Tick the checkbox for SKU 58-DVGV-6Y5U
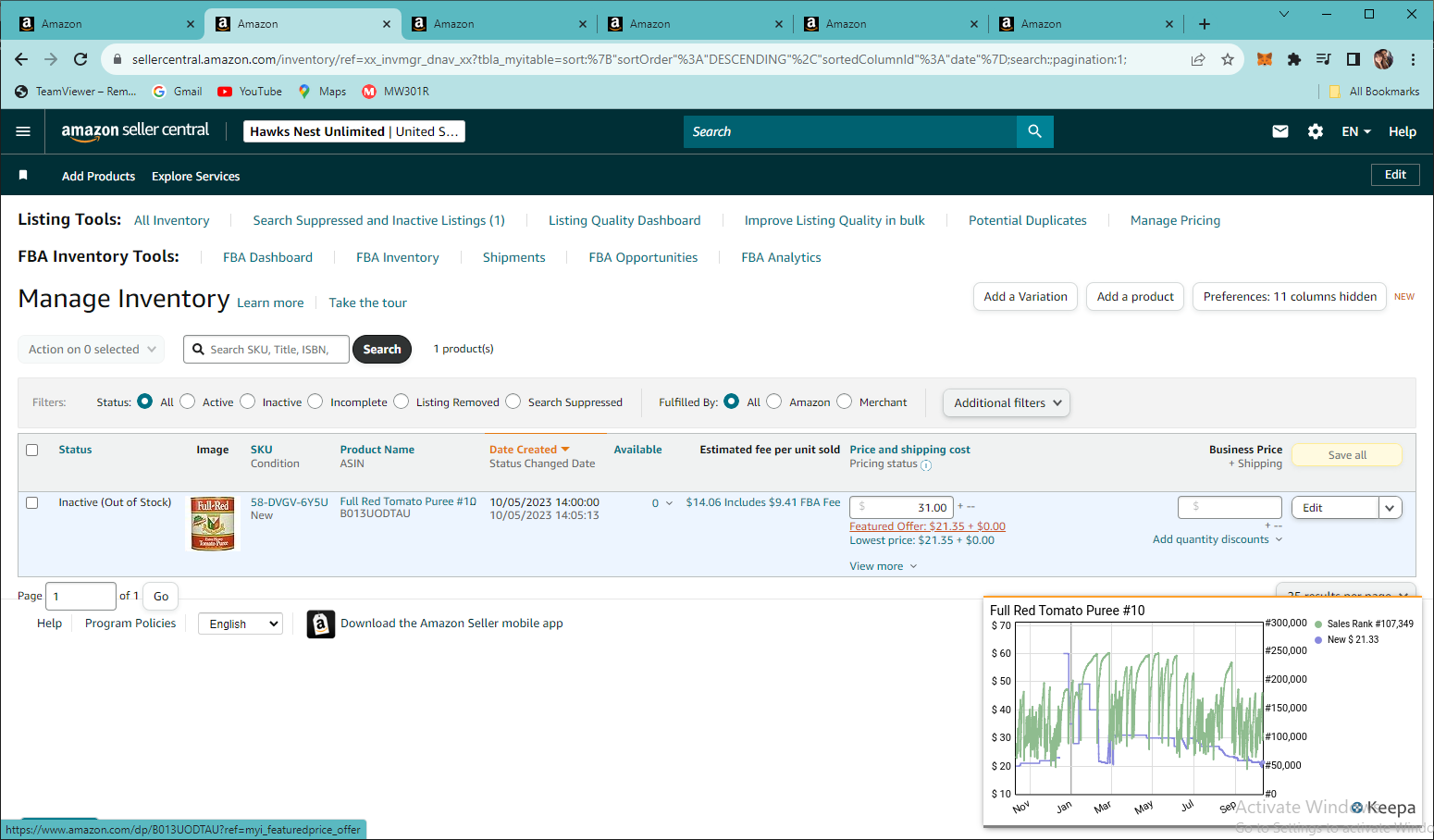The width and height of the screenshot is (1434, 840). pos(32,502)
